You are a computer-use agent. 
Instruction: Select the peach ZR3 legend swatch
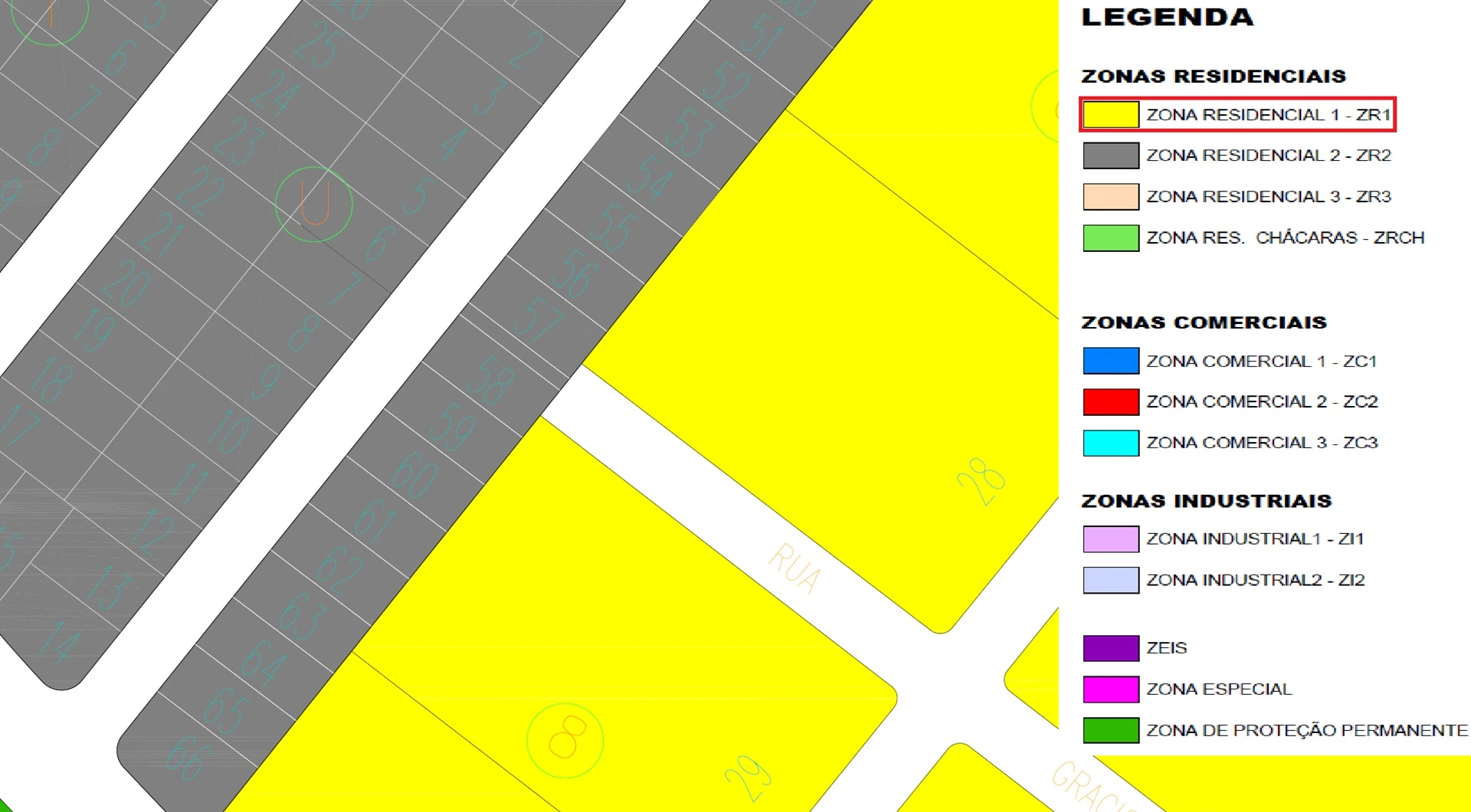click(x=1110, y=197)
